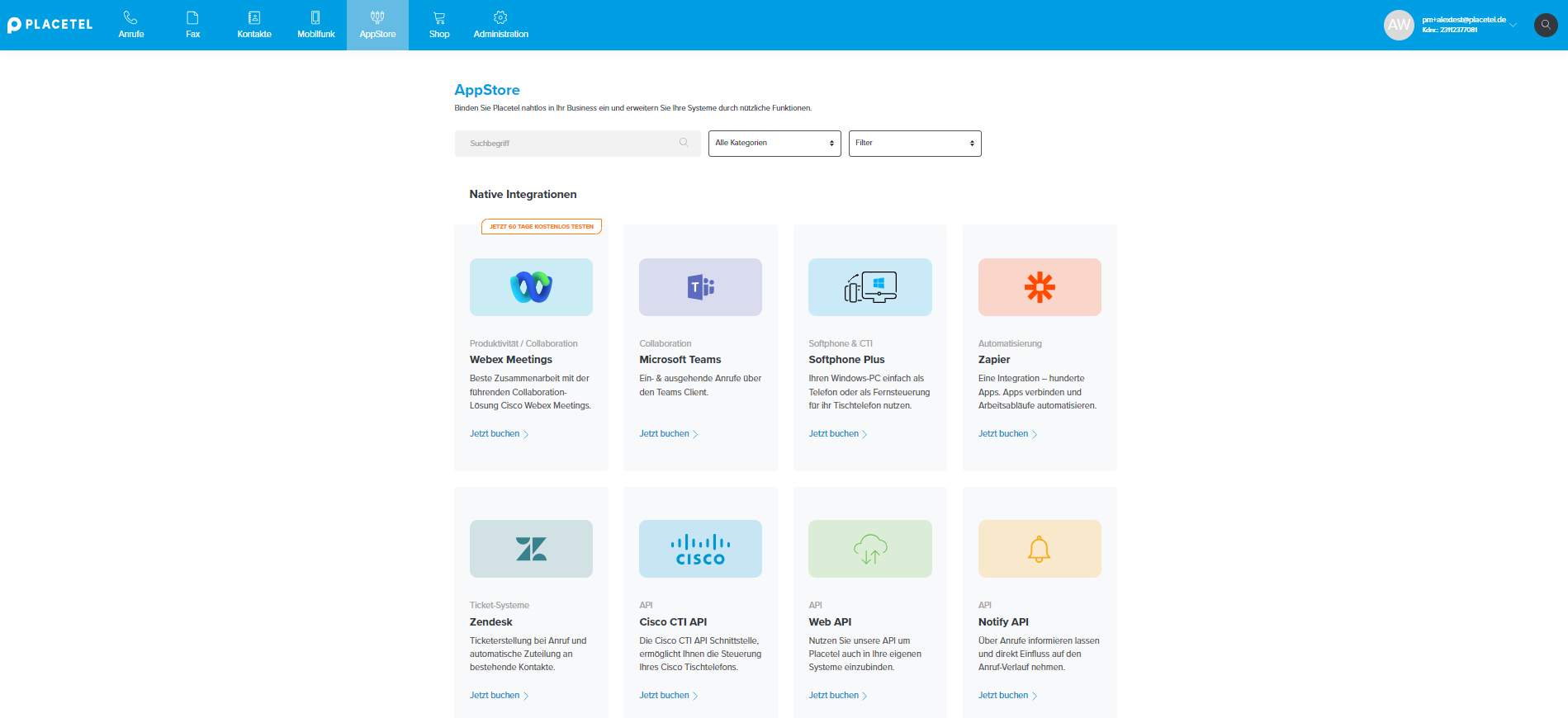Open the Shop cart menu
1568x718 pixels.
point(439,25)
